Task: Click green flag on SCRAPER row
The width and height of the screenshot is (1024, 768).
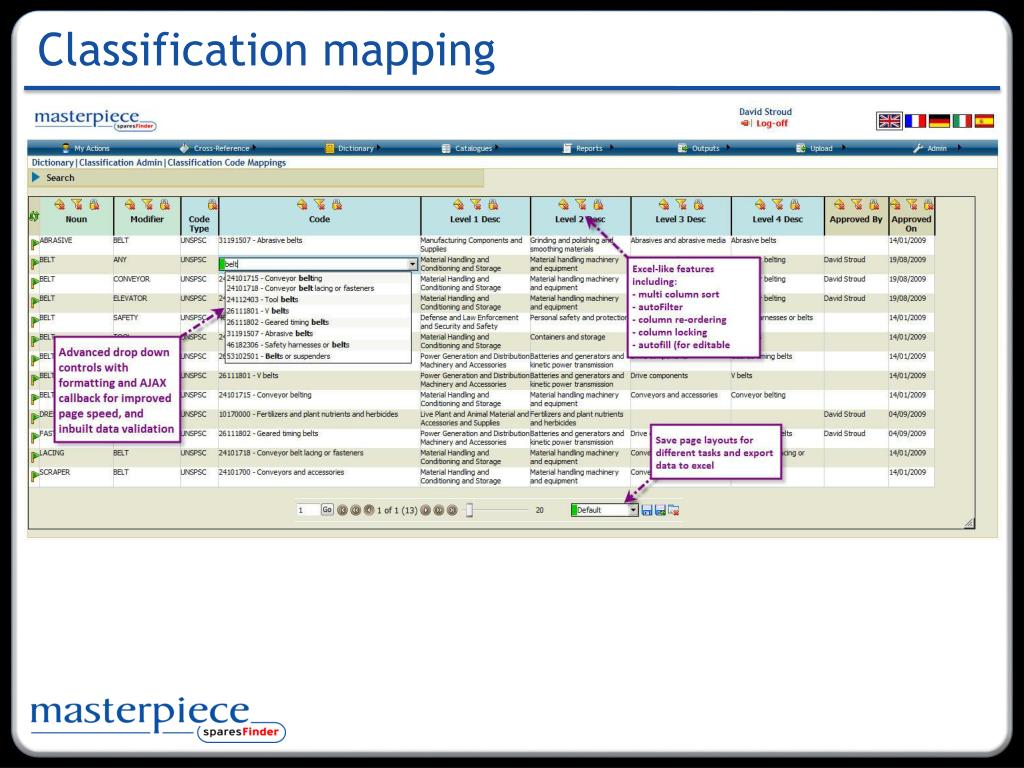Action: (x=34, y=476)
